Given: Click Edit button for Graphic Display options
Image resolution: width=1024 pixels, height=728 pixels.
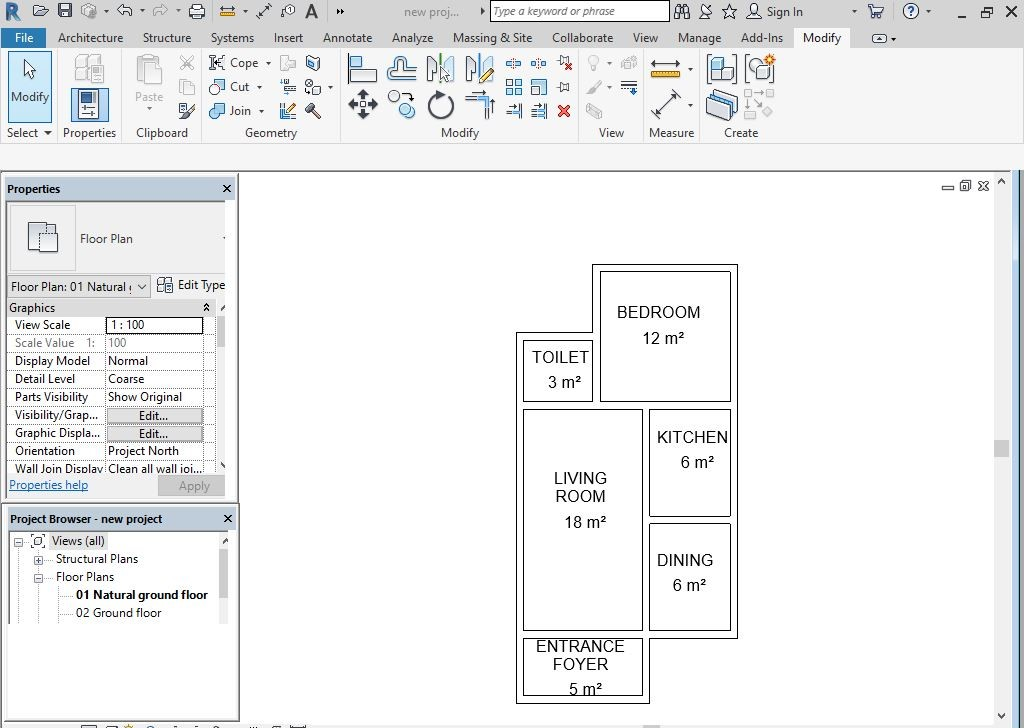Looking at the screenshot, I should coord(154,434).
